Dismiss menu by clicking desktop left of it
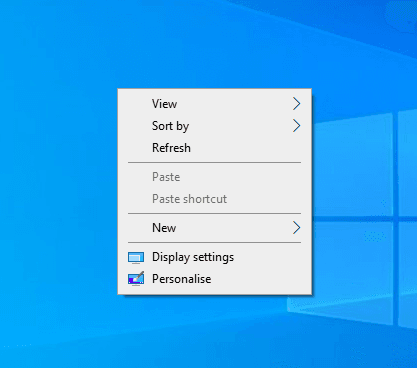 (58, 192)
